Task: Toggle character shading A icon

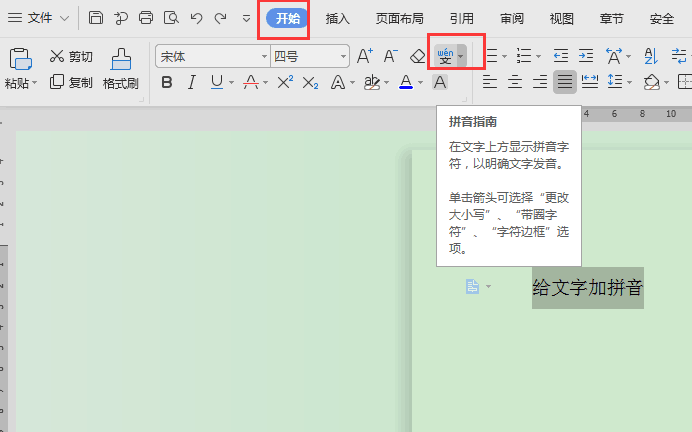Action: (440, 82)
